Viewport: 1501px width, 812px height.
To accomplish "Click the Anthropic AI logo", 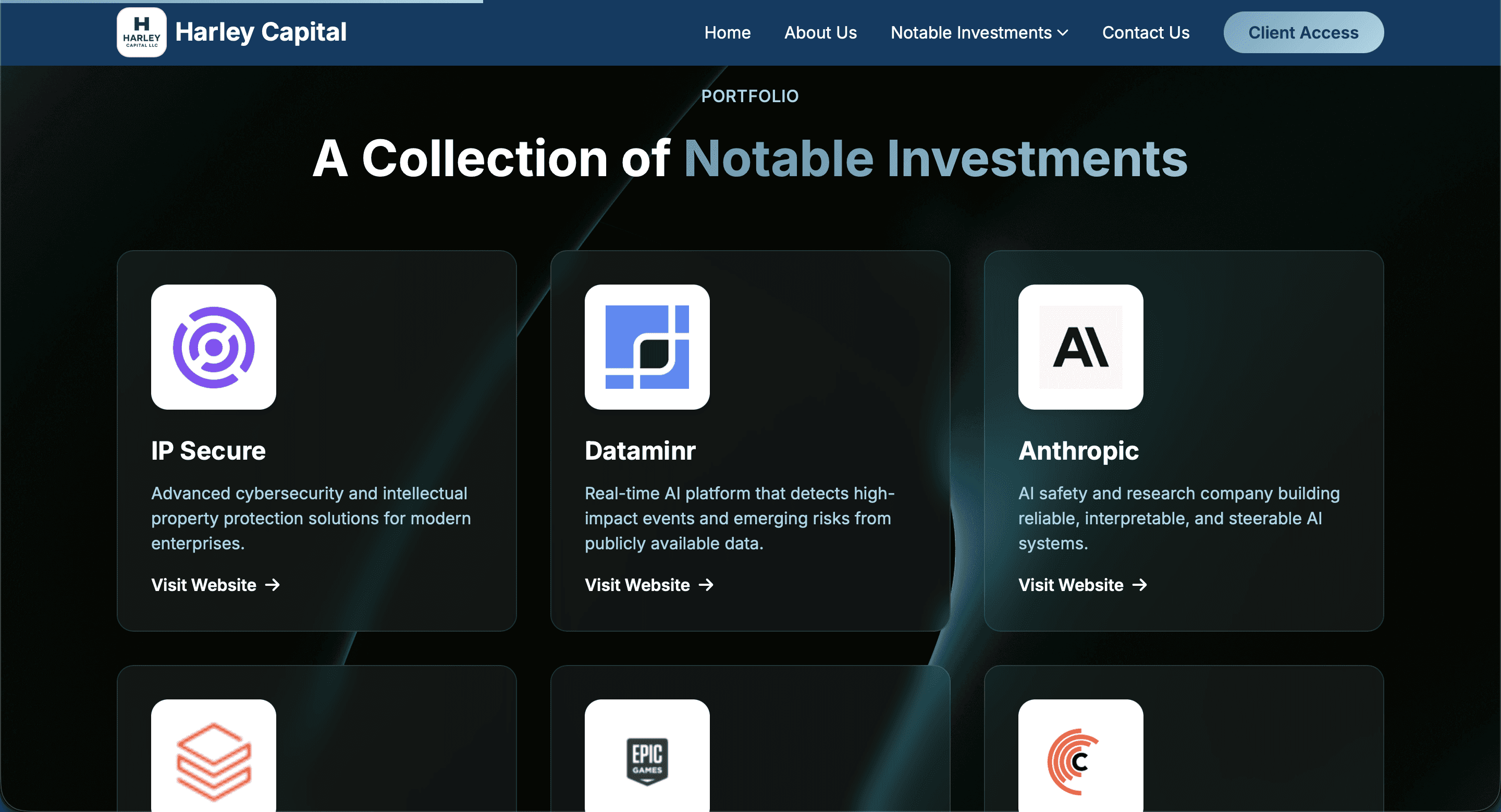I will click(1080, 347).
